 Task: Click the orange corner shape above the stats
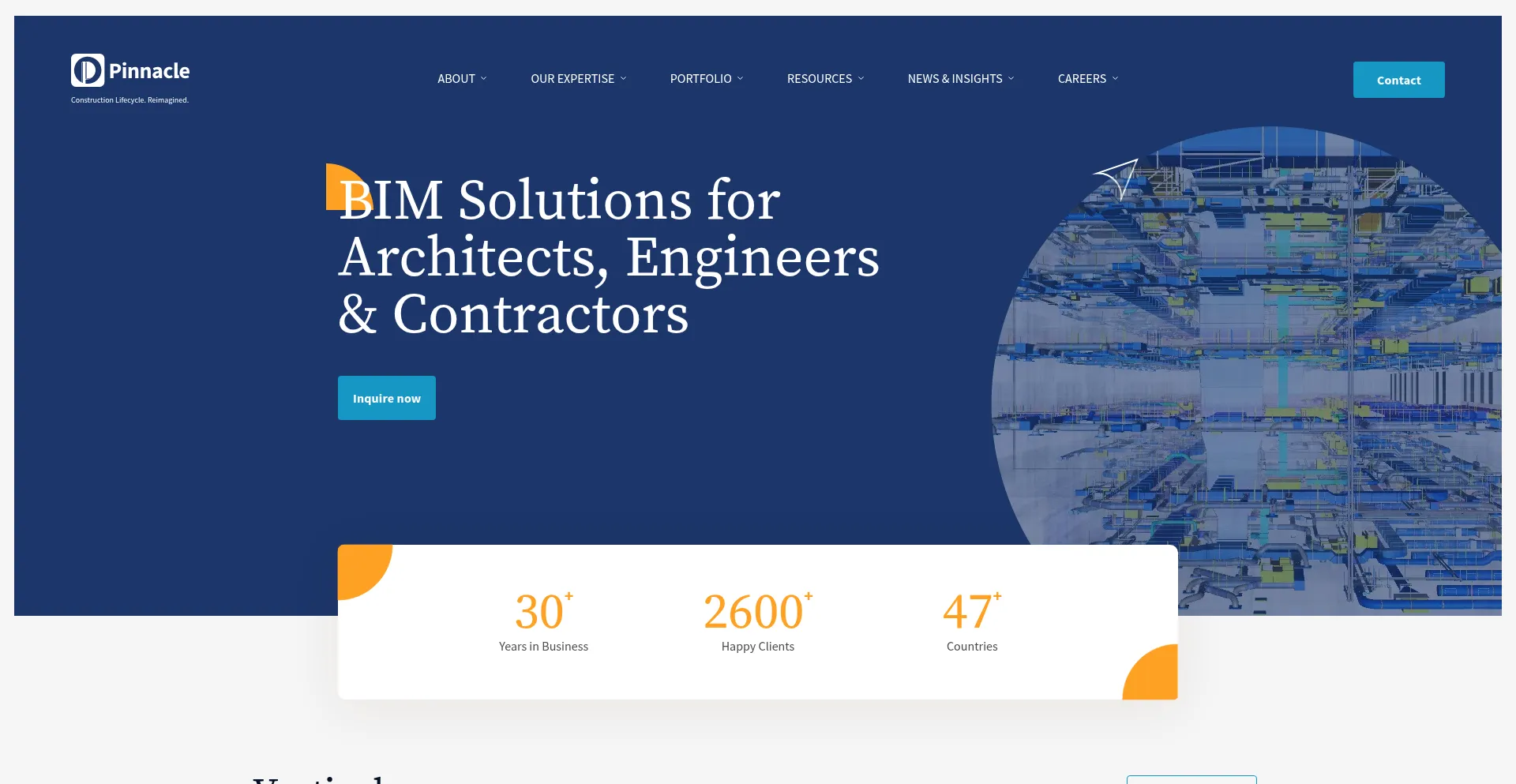[x=365, y=572]
